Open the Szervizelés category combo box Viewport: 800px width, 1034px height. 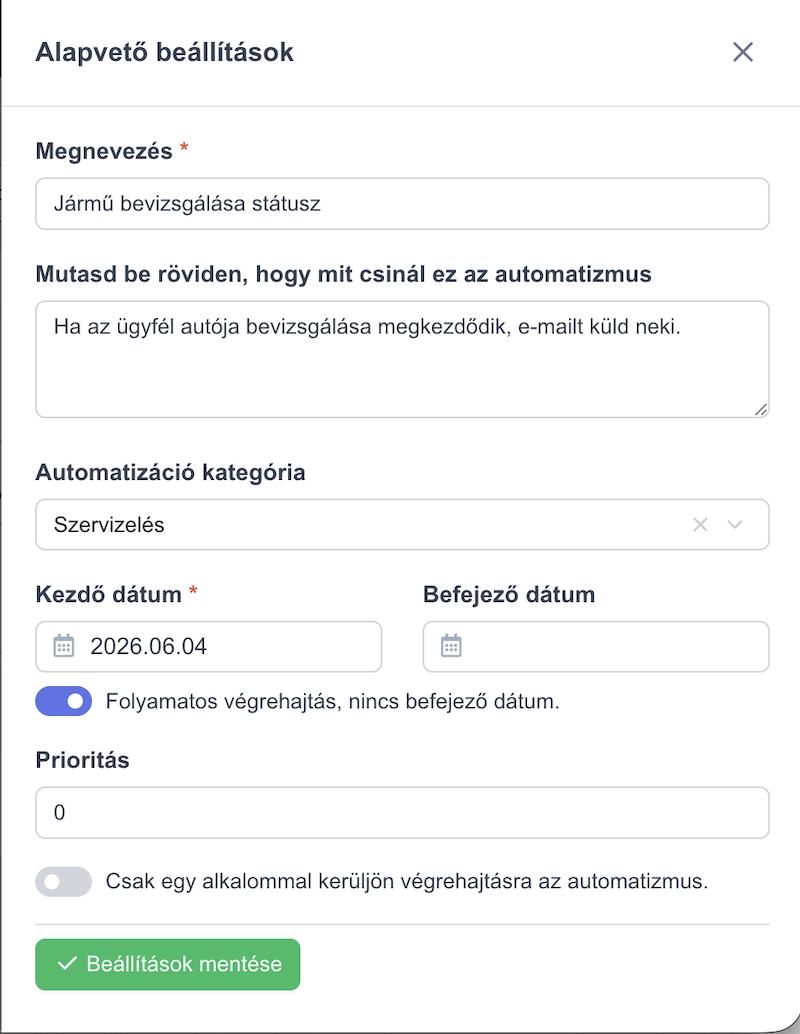402,524
